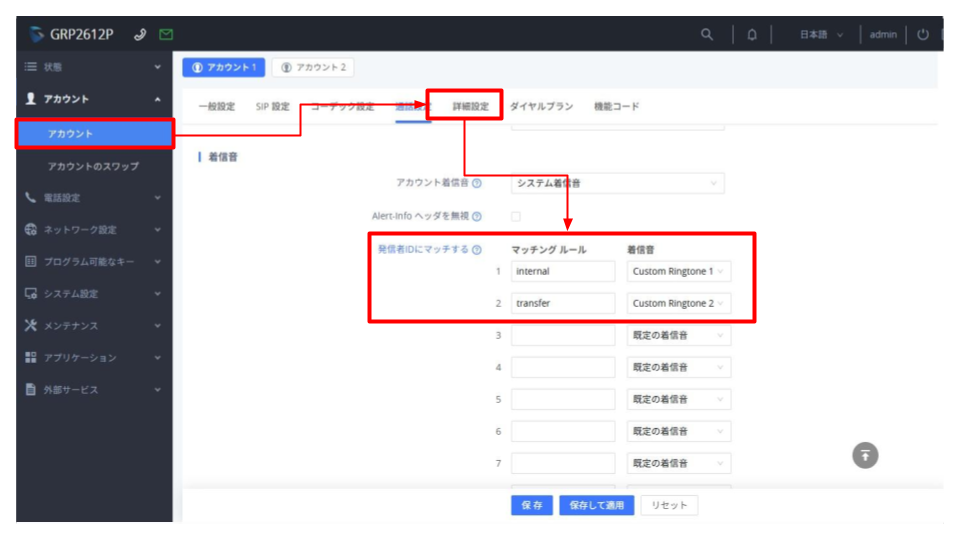Open the notification bell icon
Image resolution: width=960 pixels, height=540 pixels.
(x=752, y=34)
